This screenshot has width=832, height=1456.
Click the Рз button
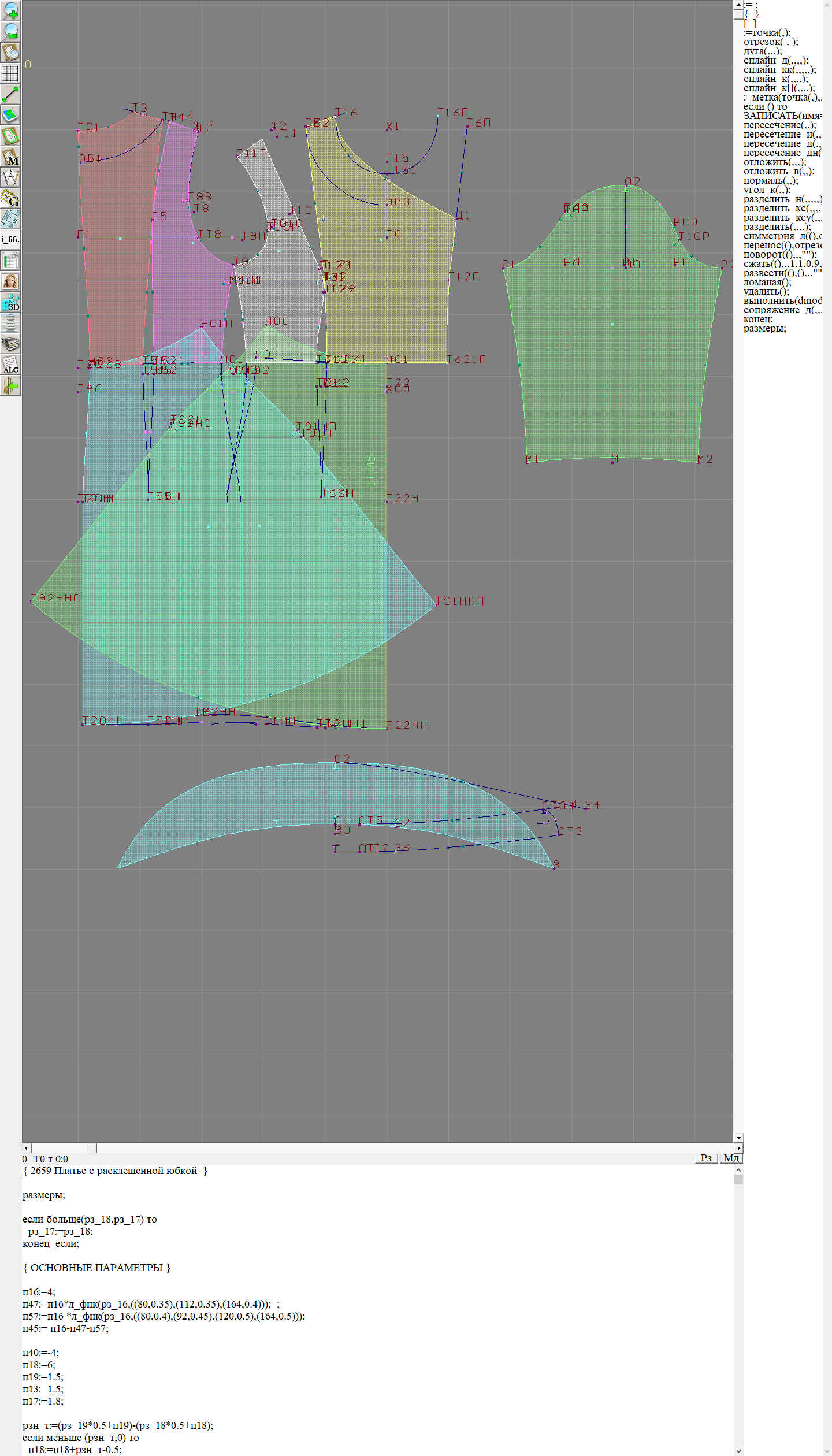(x=705, y=1158)
